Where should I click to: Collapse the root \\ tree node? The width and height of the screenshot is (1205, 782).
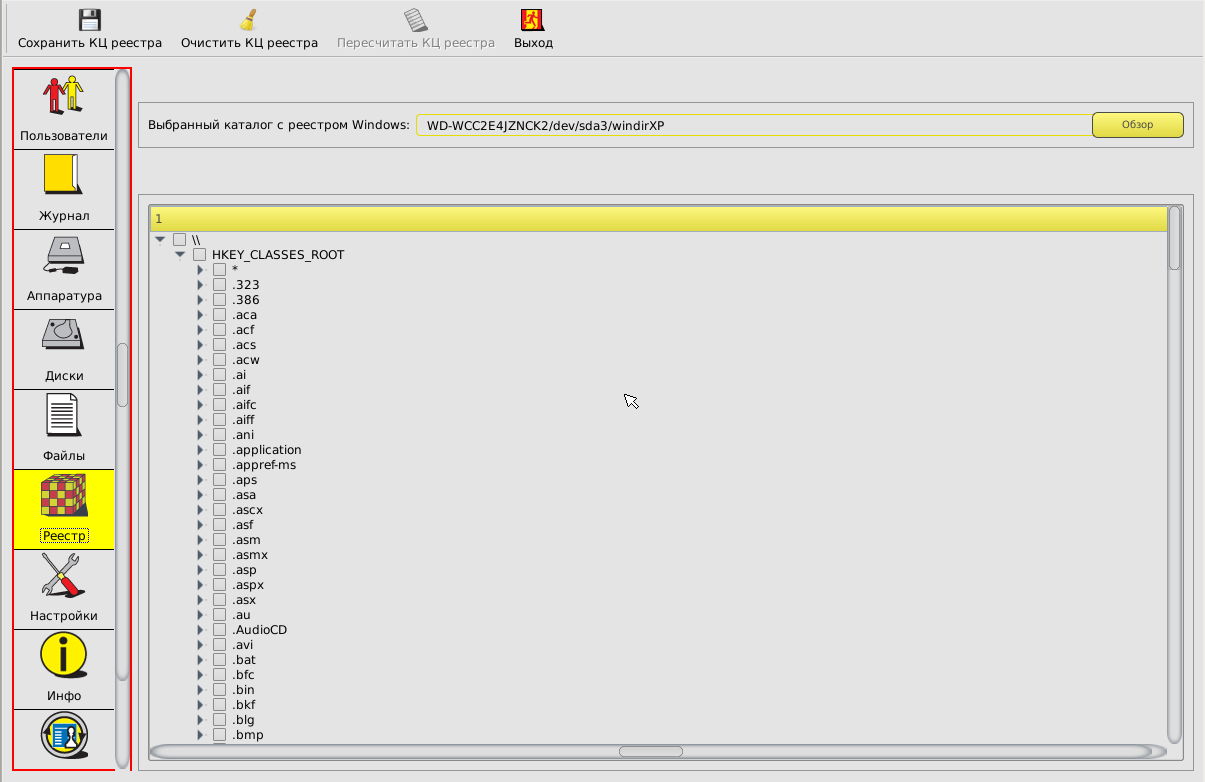pyautogui.click(x=160, y=240)
